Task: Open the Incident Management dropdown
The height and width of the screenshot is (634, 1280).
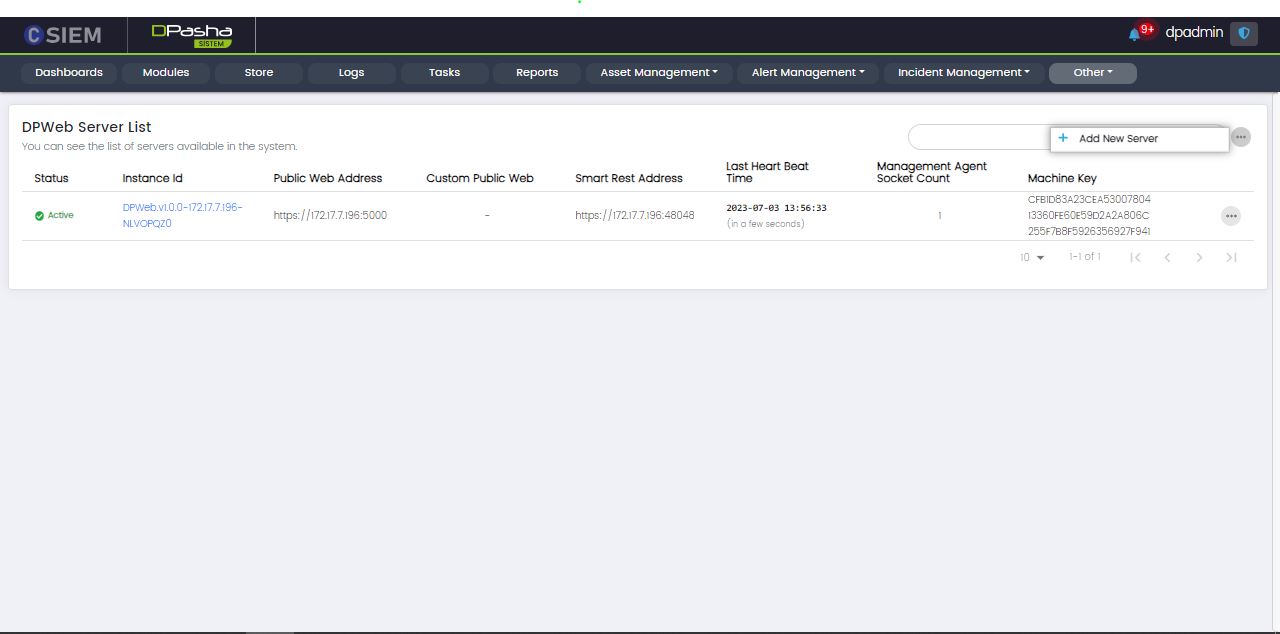Action: (963, 73)
